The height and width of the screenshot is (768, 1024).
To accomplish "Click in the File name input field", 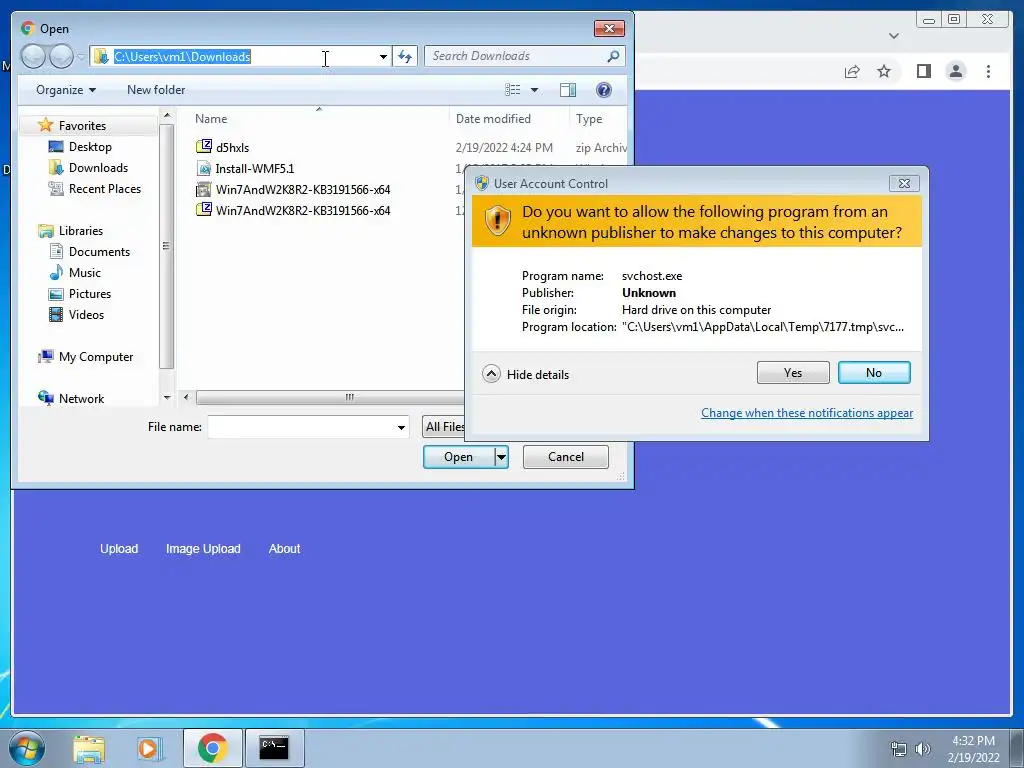I will [x=308, y=428].
